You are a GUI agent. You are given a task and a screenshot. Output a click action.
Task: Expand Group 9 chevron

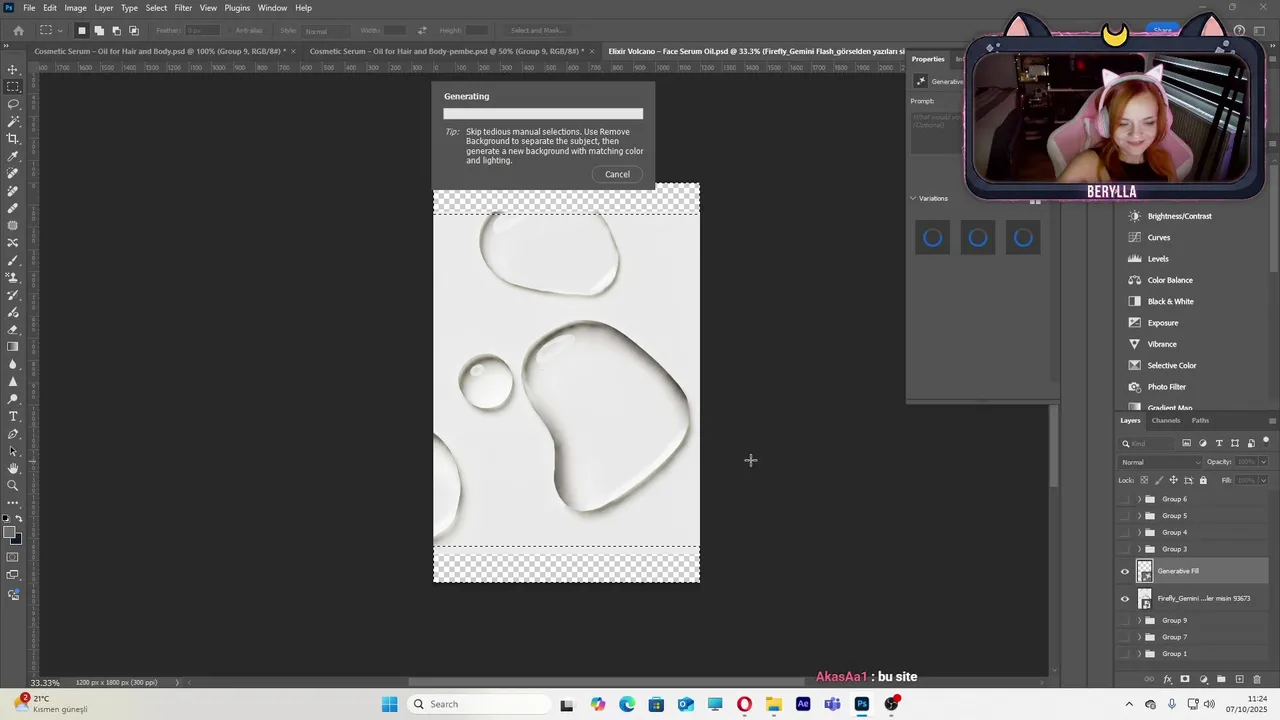[1139, 620]
